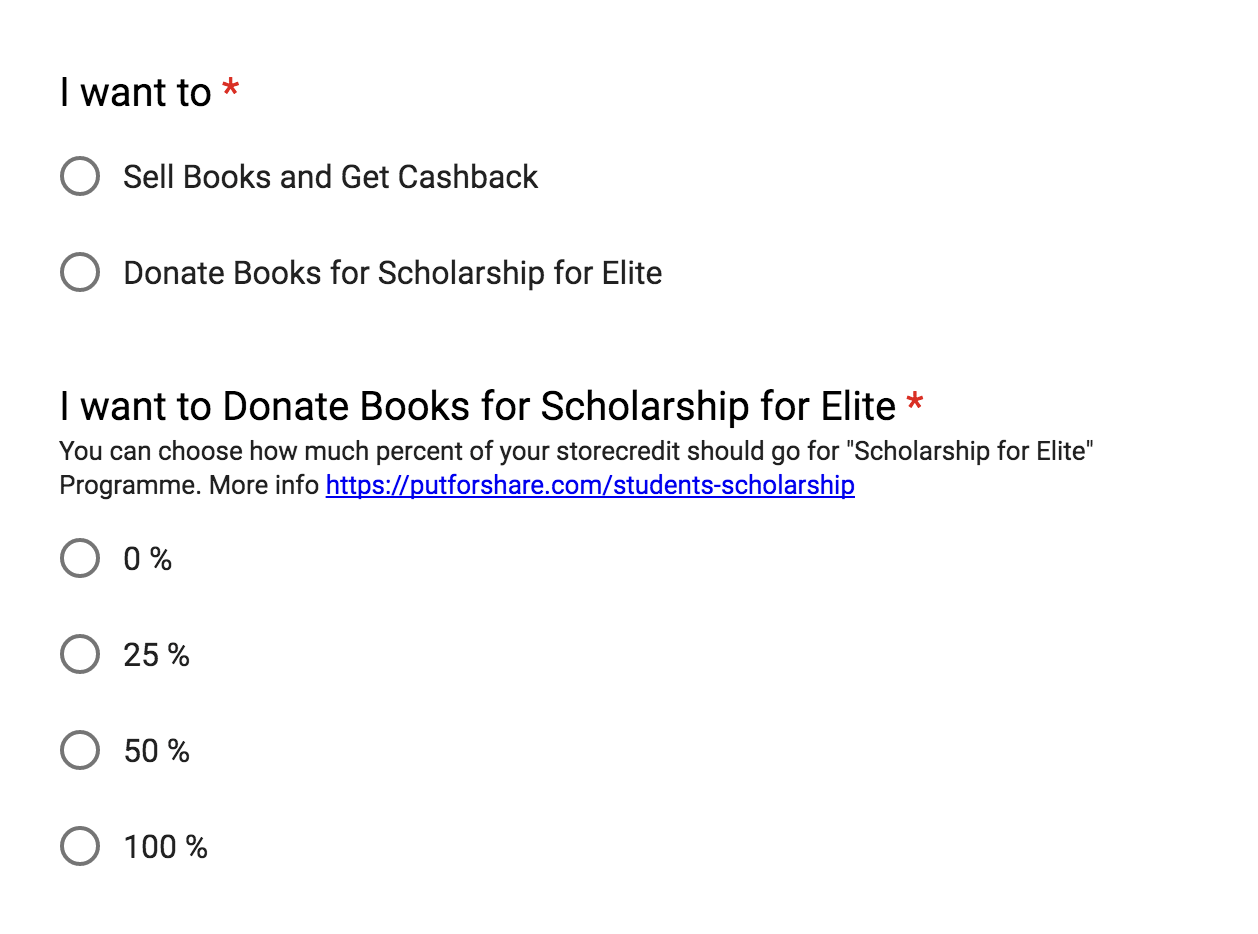Click the red asterisk beside "I want to"
Viewport: 1258px width, 934px height.
click(x=232, y=88)
